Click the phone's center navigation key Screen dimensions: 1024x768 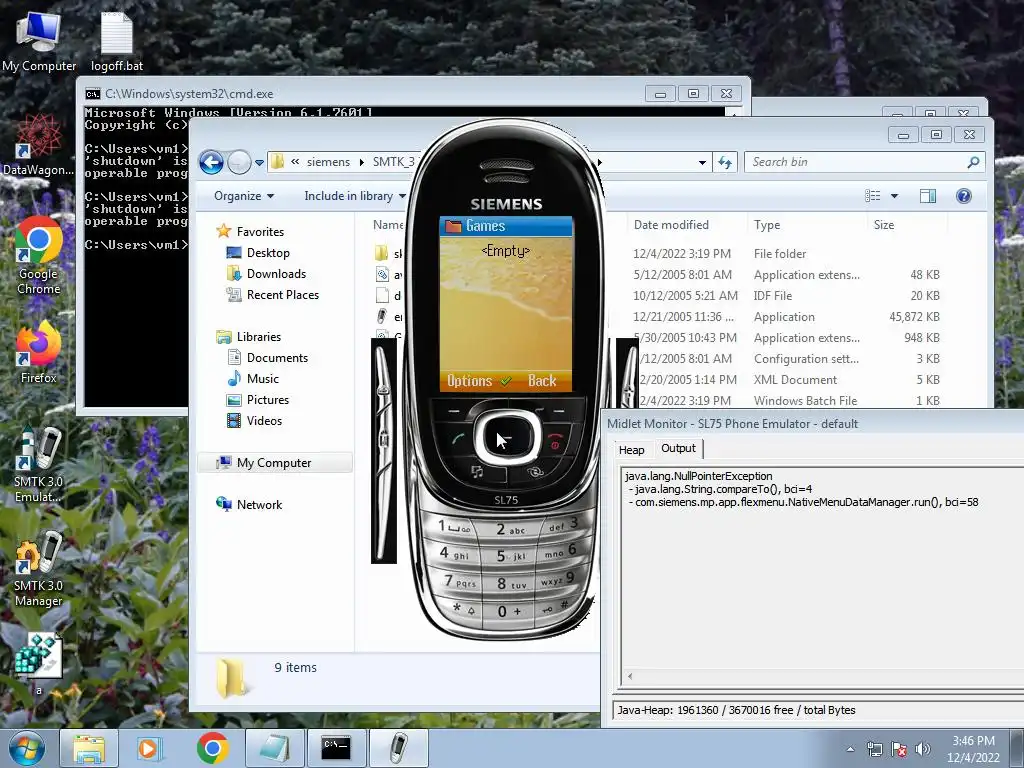point(506,438)
